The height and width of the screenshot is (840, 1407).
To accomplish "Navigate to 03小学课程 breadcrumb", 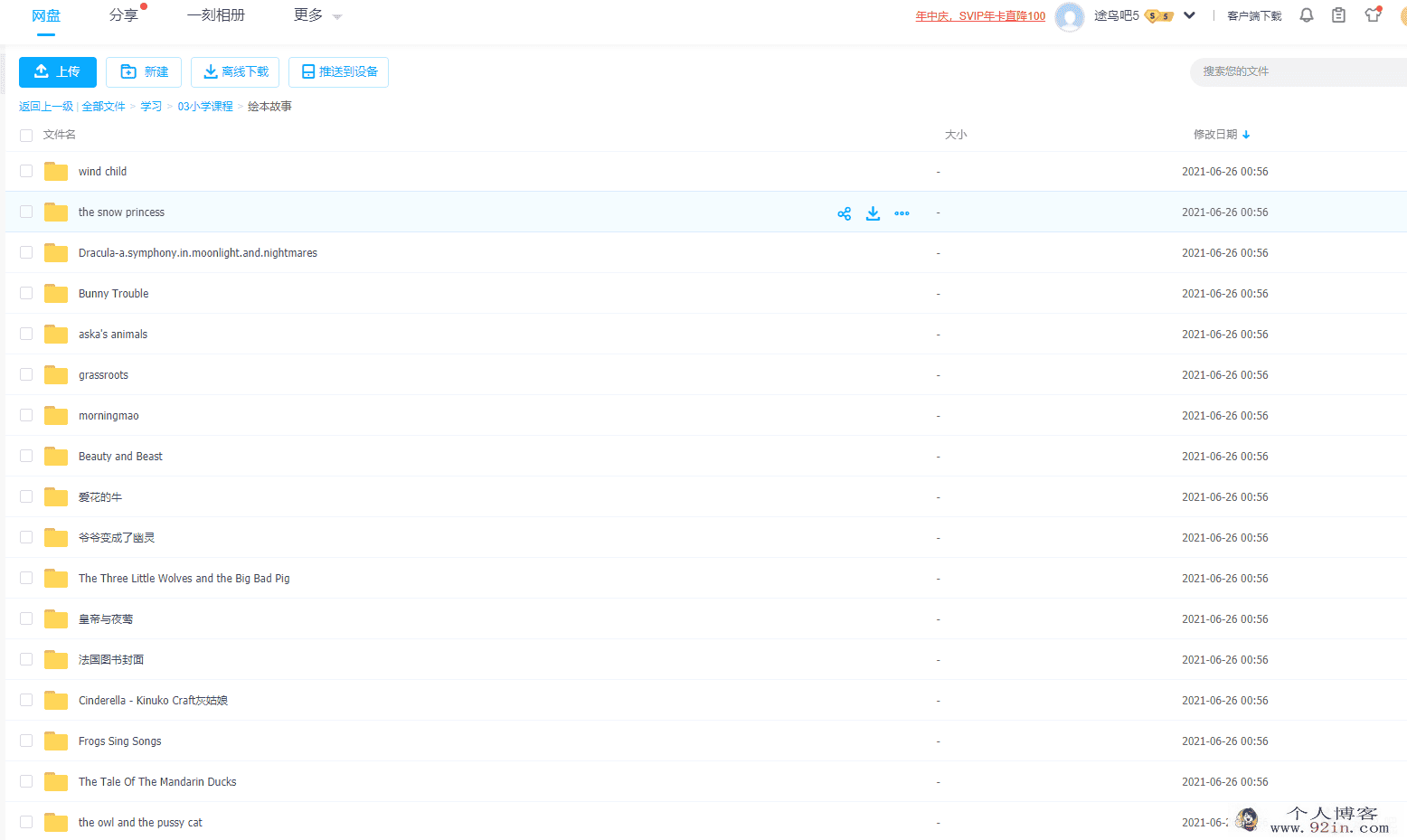I will pyautogui.click(x=205, y=107).
